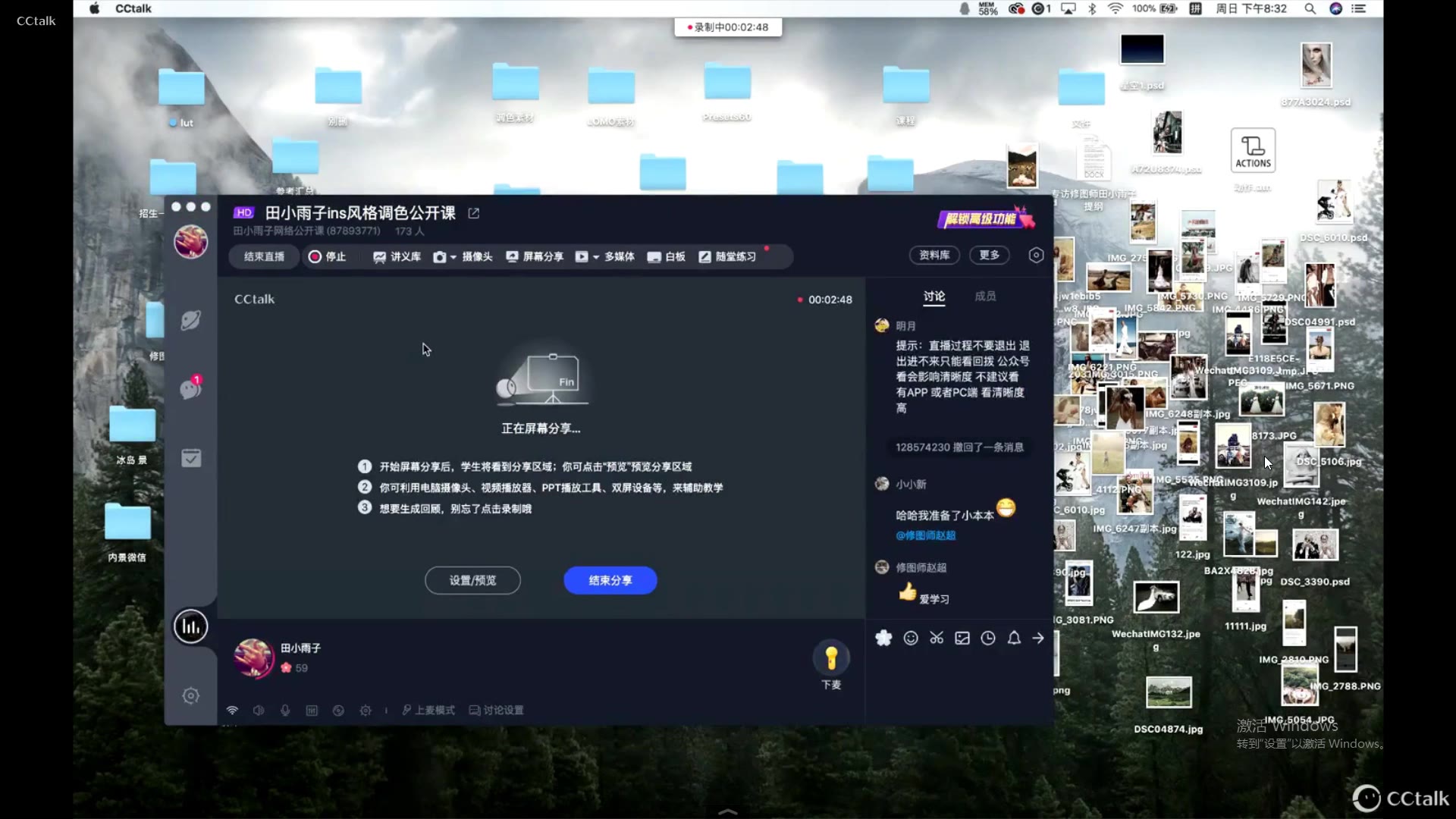Click the 田小雨子 presenter avatar at bottom
This screenshot has width=1456, height=819.
[254, 657]
